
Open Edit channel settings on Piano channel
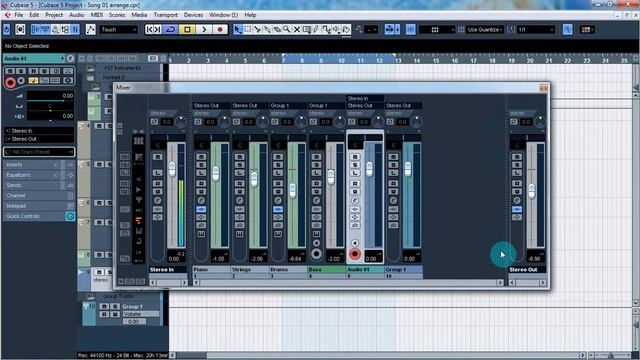point(201,200)
